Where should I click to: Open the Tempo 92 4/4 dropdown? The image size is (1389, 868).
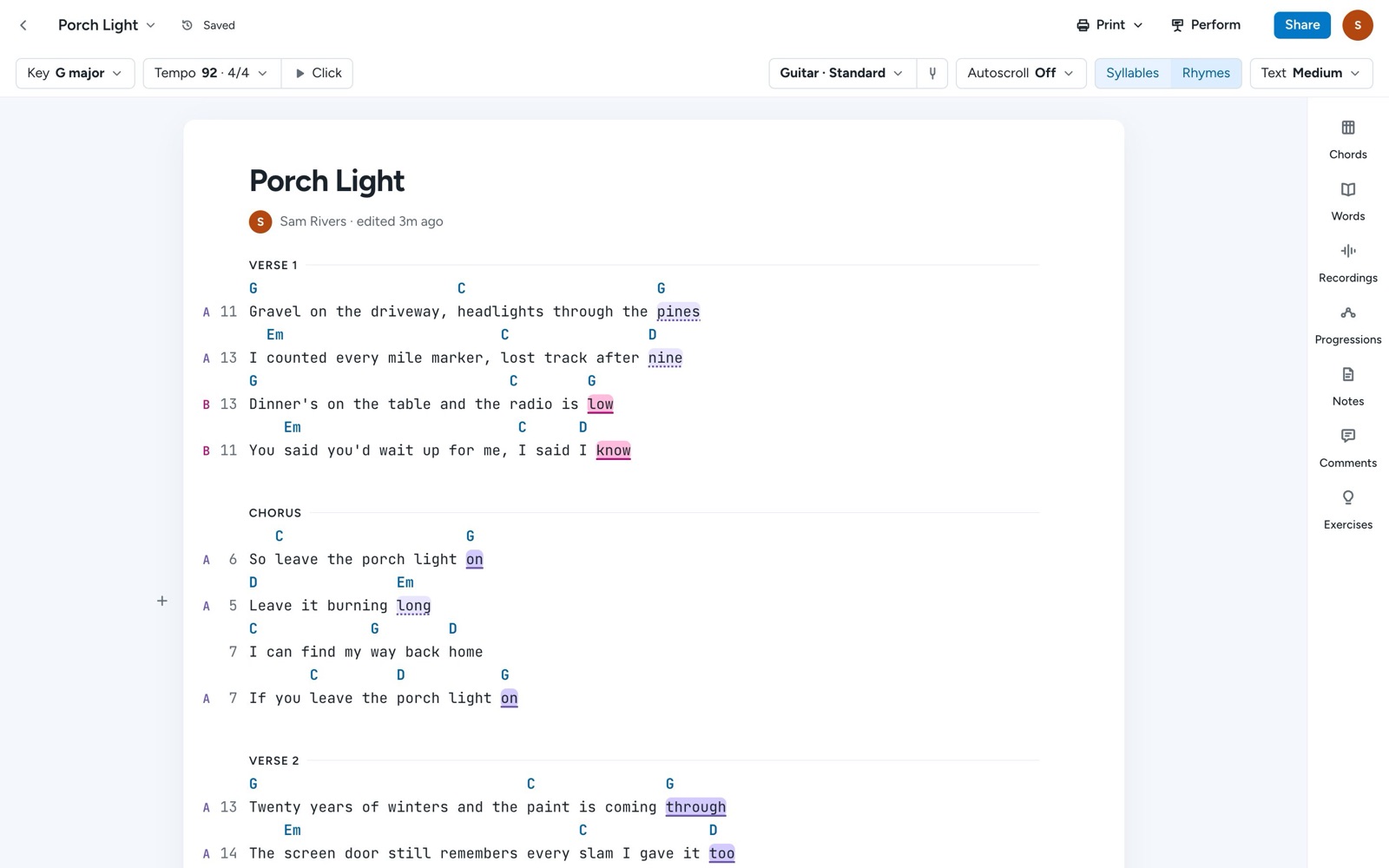[x=211, y=73]
